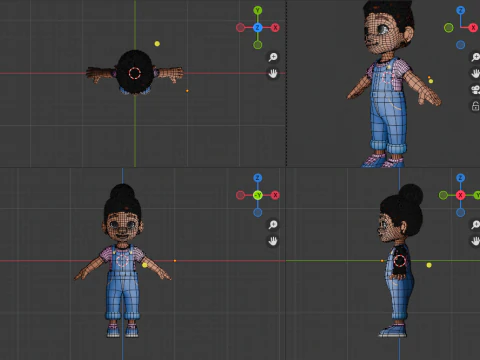480x360 pixels.
Task: Click the hollow blue handle in perspective-view gizmo
Action: coord(461,45)
